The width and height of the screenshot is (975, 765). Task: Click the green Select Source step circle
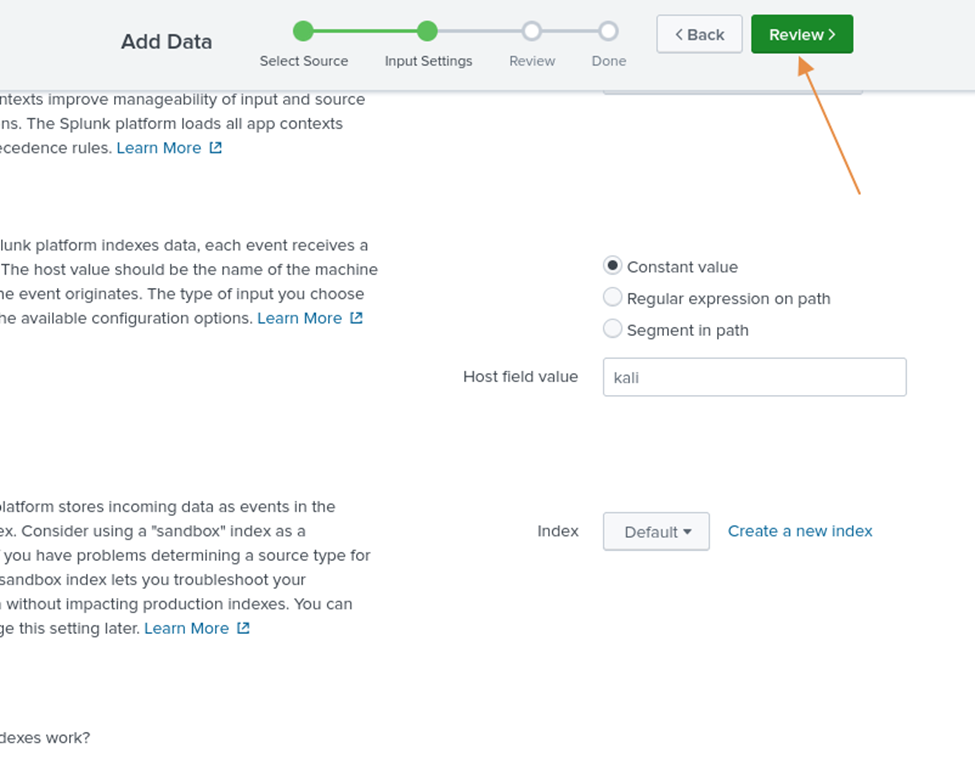(304, 31)
